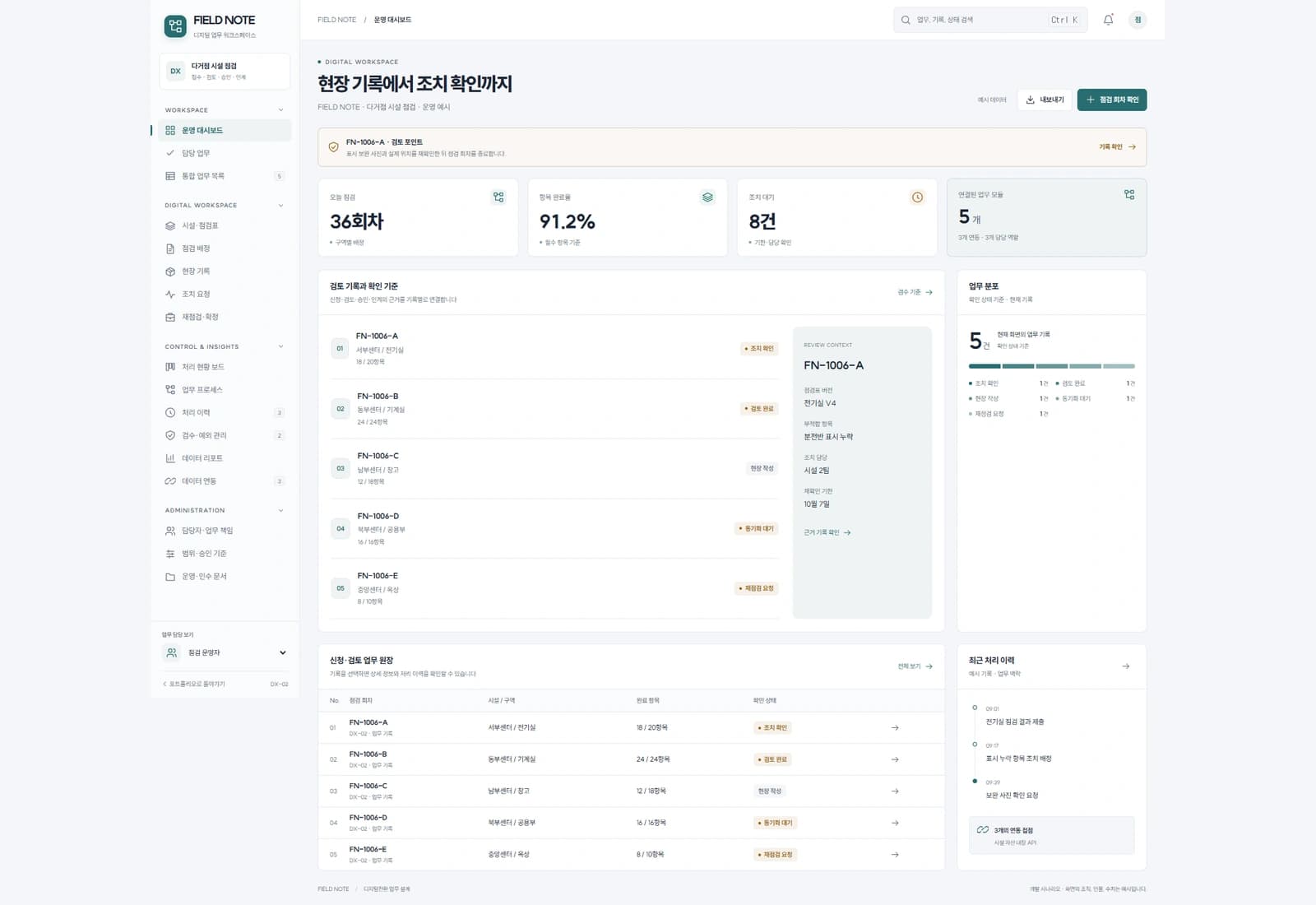
Task: Open the 점검 운영자 role dropdown
Action: 225,652
